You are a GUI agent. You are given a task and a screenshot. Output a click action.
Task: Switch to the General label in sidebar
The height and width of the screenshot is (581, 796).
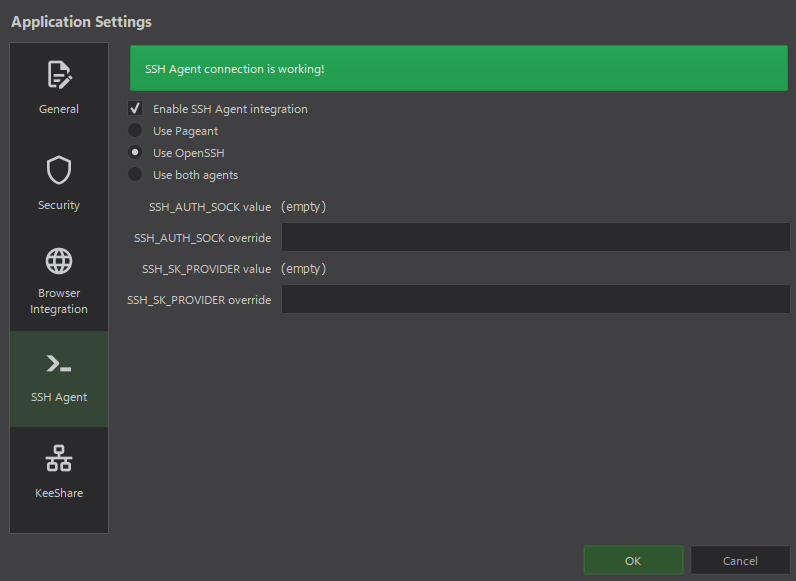(59, 109)
